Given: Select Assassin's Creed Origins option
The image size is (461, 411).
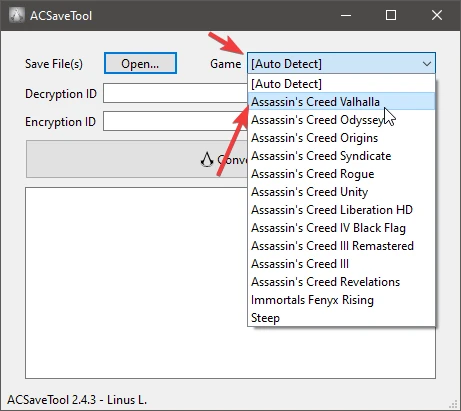Looking at the screenshot, I should pyautogui.click(x=341, y=138).
